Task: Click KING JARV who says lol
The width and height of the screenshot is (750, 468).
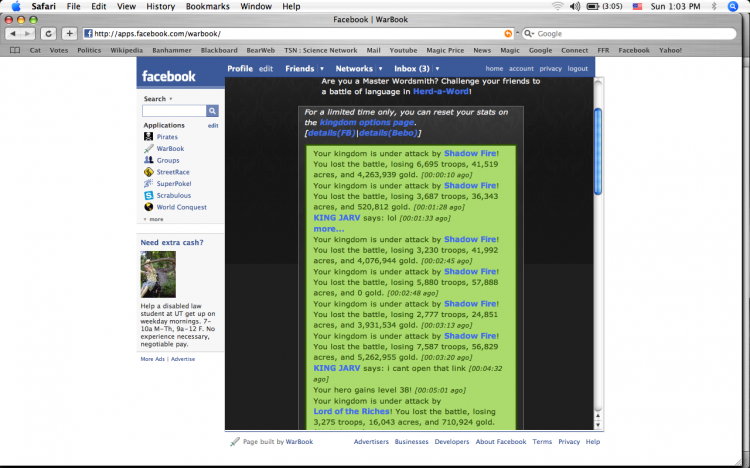Action: pos(336,218)
